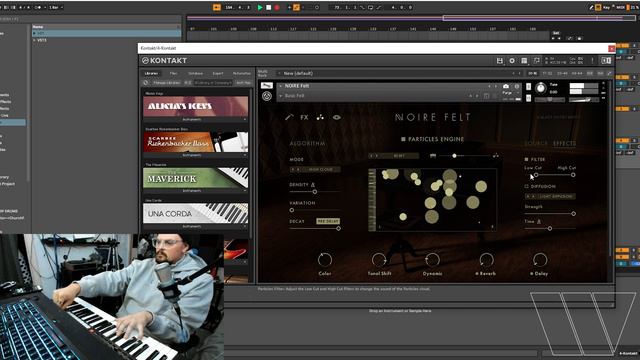The width and height of the screenshot is (640, 360).
Task: Toggle the Reverb on/off dot
Action: point(477,274)
